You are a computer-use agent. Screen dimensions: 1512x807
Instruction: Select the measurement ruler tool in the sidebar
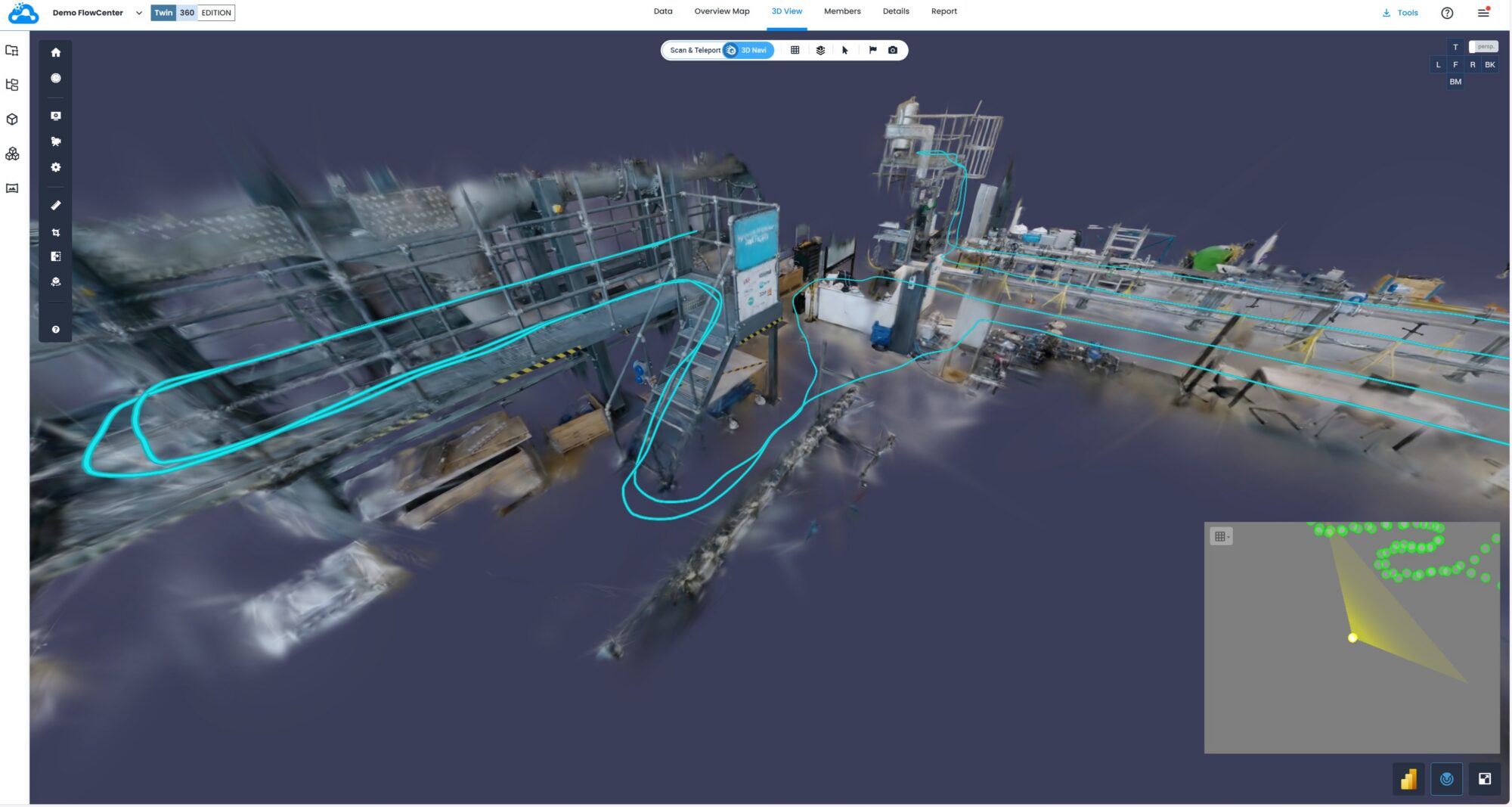pos(55,205)
